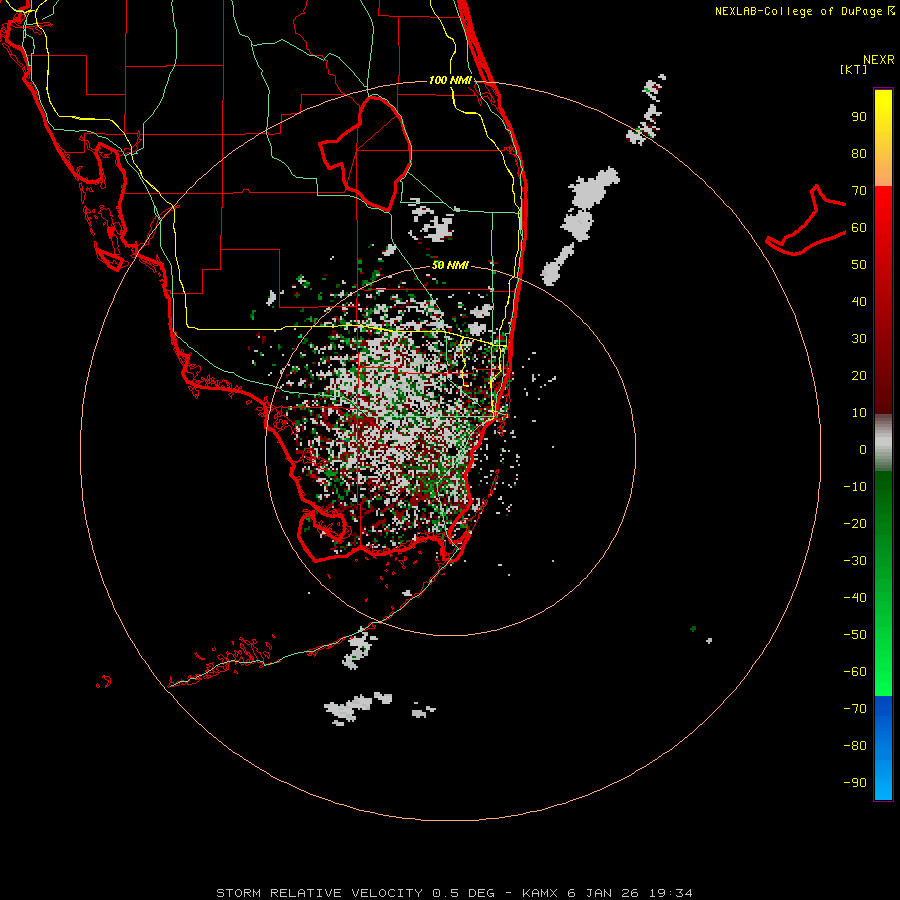This screenshot has height=900, width=900.
Task: Click the 30 value on velocity scale
Action: tap(859, 339)
